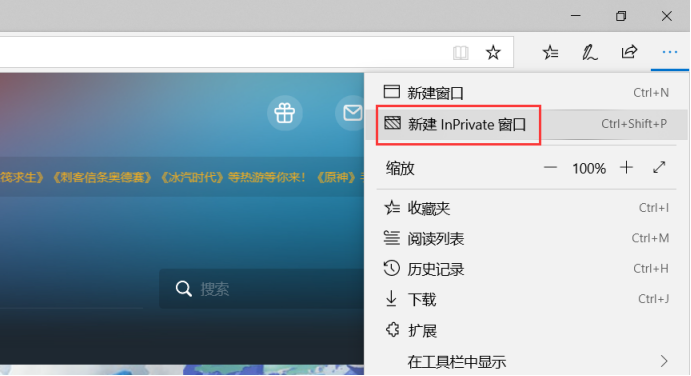Restore down the browser window
This screenshot has width=691, height=376.
click(621, 16)
